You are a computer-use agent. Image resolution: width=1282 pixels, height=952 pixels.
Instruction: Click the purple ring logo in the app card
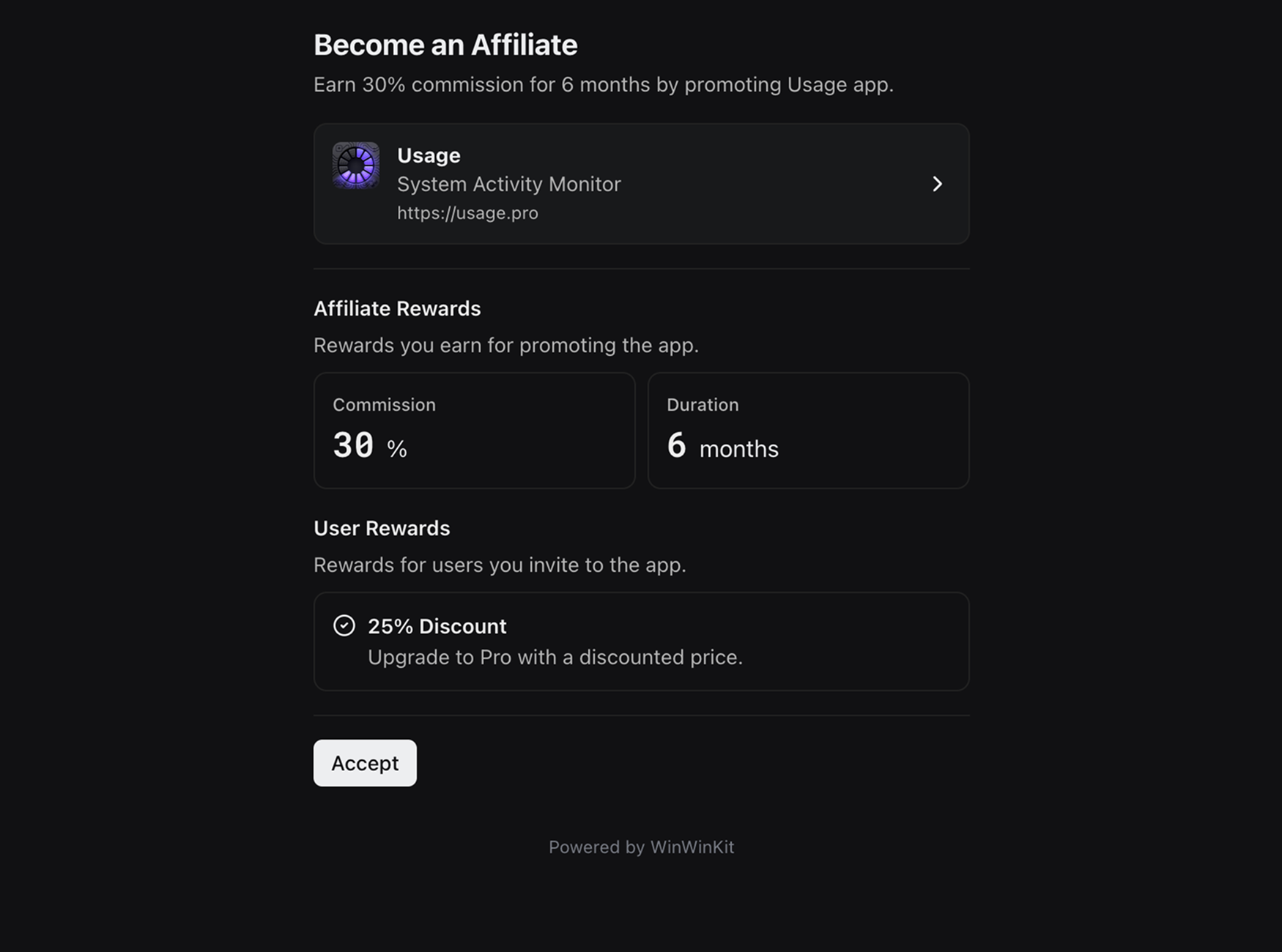[356, 166]
